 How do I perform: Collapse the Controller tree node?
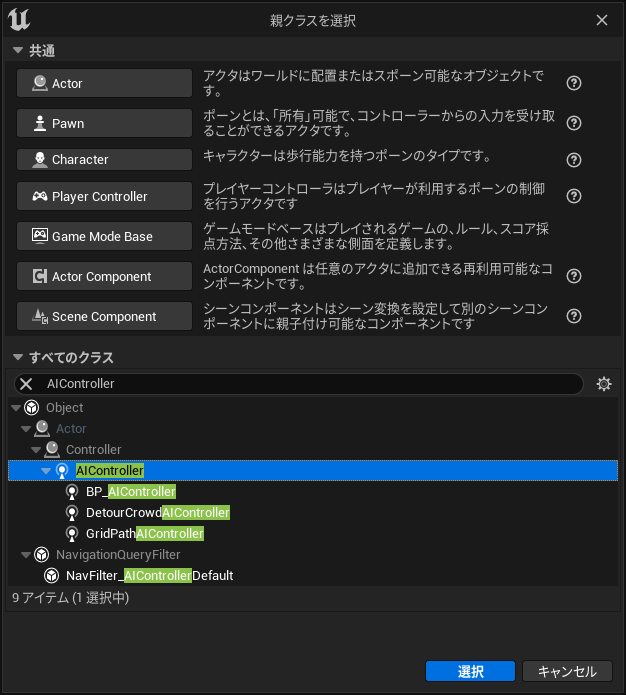click(36, 450)
